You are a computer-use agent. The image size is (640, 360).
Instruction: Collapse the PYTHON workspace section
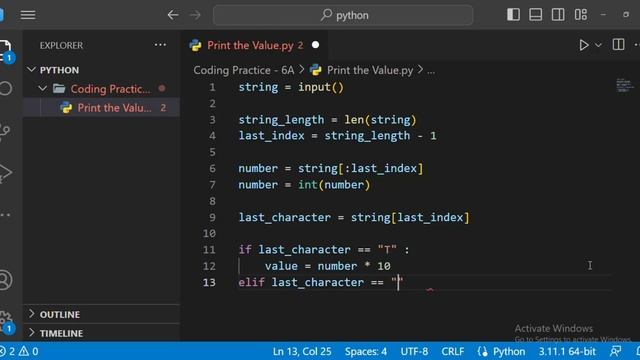click(31, 70)
